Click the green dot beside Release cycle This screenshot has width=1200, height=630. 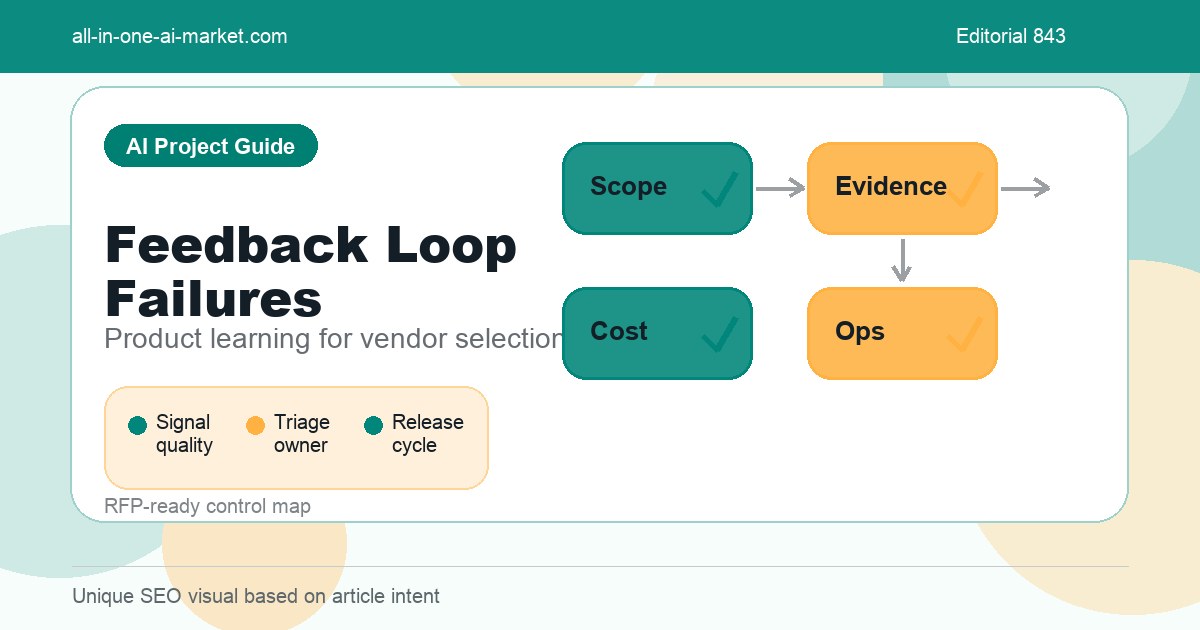pos(373,426)
